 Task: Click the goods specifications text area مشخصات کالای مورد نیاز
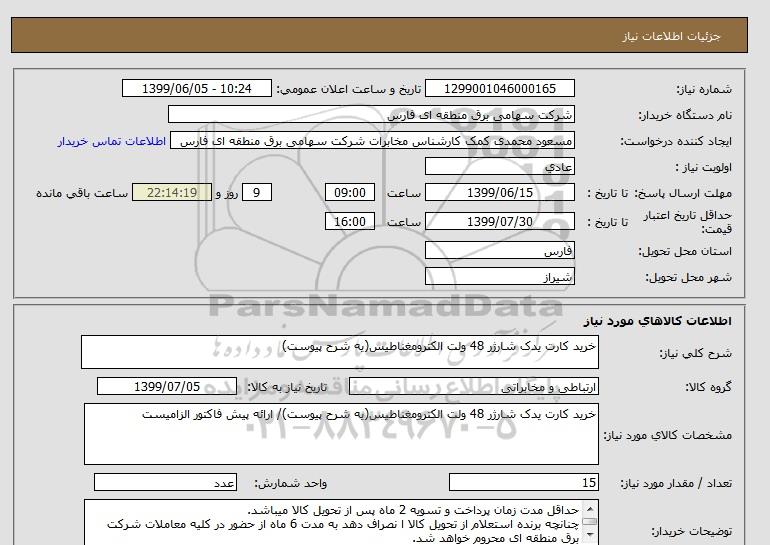[341, 434]
